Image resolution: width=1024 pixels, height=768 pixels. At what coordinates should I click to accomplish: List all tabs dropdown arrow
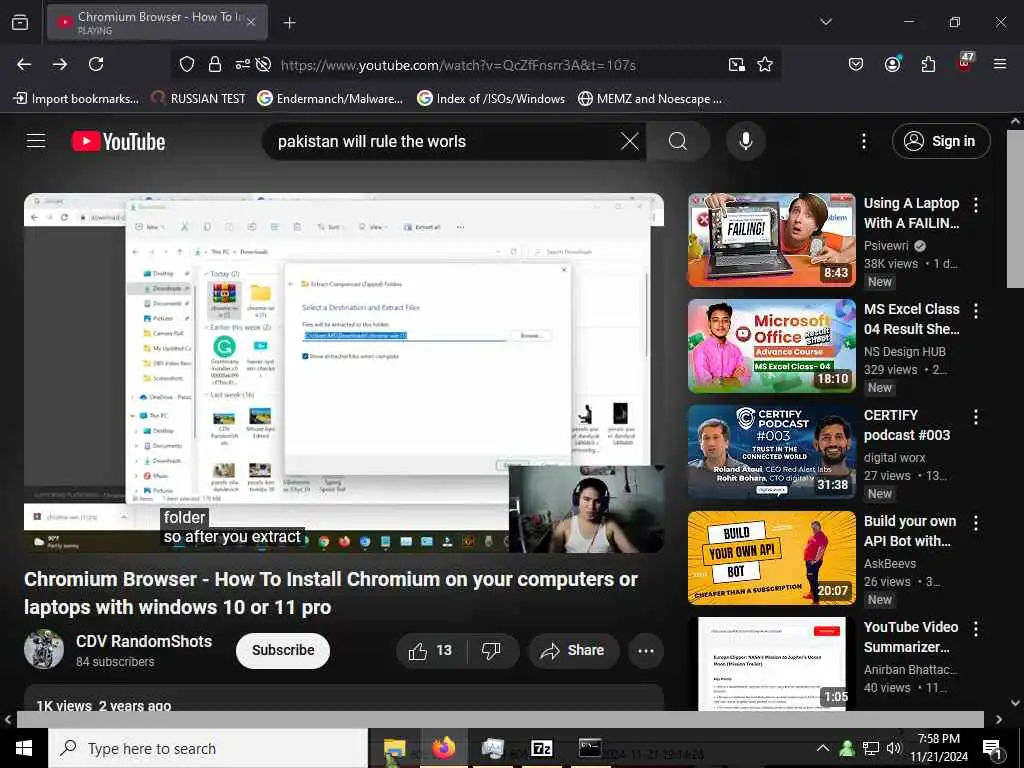(x=825, y=22)
